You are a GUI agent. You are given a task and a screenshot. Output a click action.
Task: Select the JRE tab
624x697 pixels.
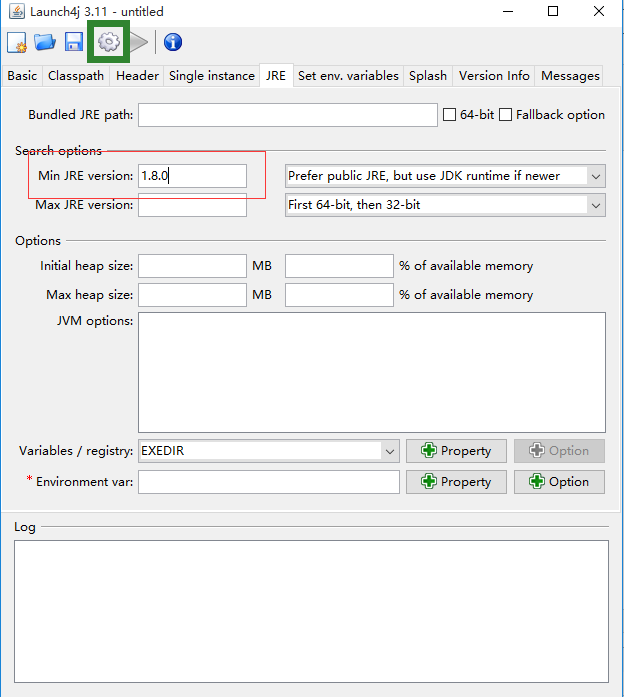coord(276,76)
